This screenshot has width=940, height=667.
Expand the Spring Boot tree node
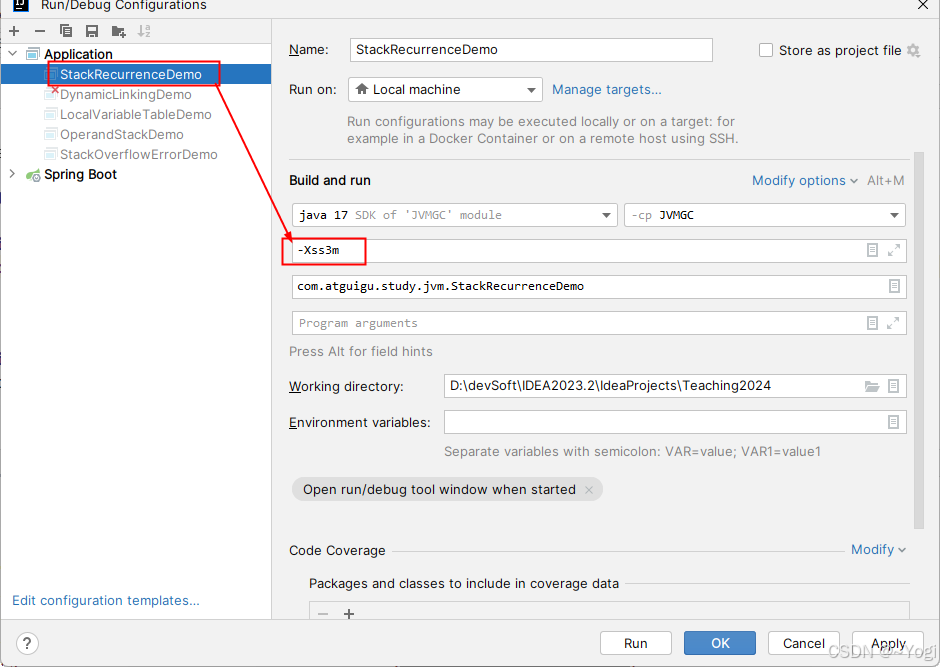(12, 174)
